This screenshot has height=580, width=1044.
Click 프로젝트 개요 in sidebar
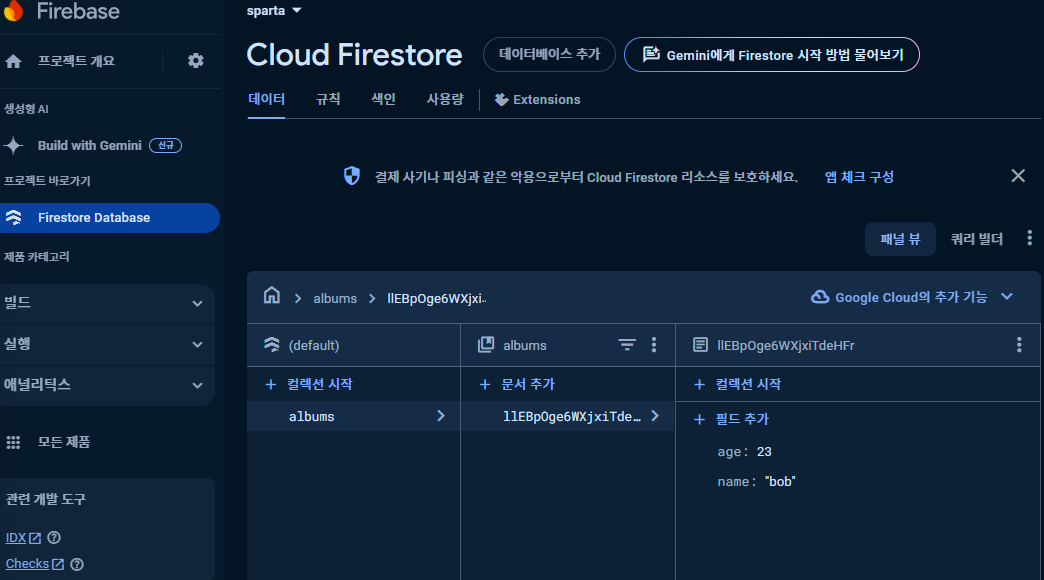[76, 61]
